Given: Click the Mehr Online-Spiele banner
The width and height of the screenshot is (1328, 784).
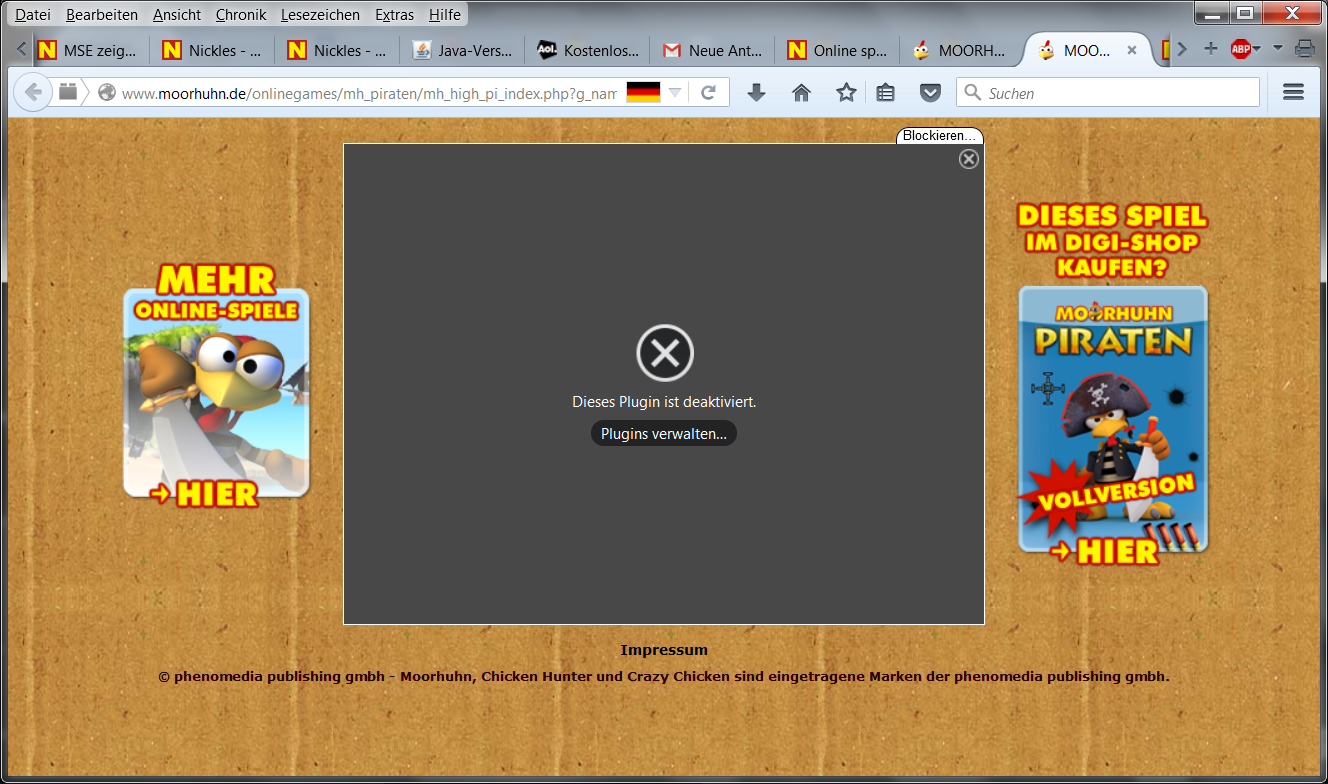Looking at the screenshot, I should pos(216,386).
